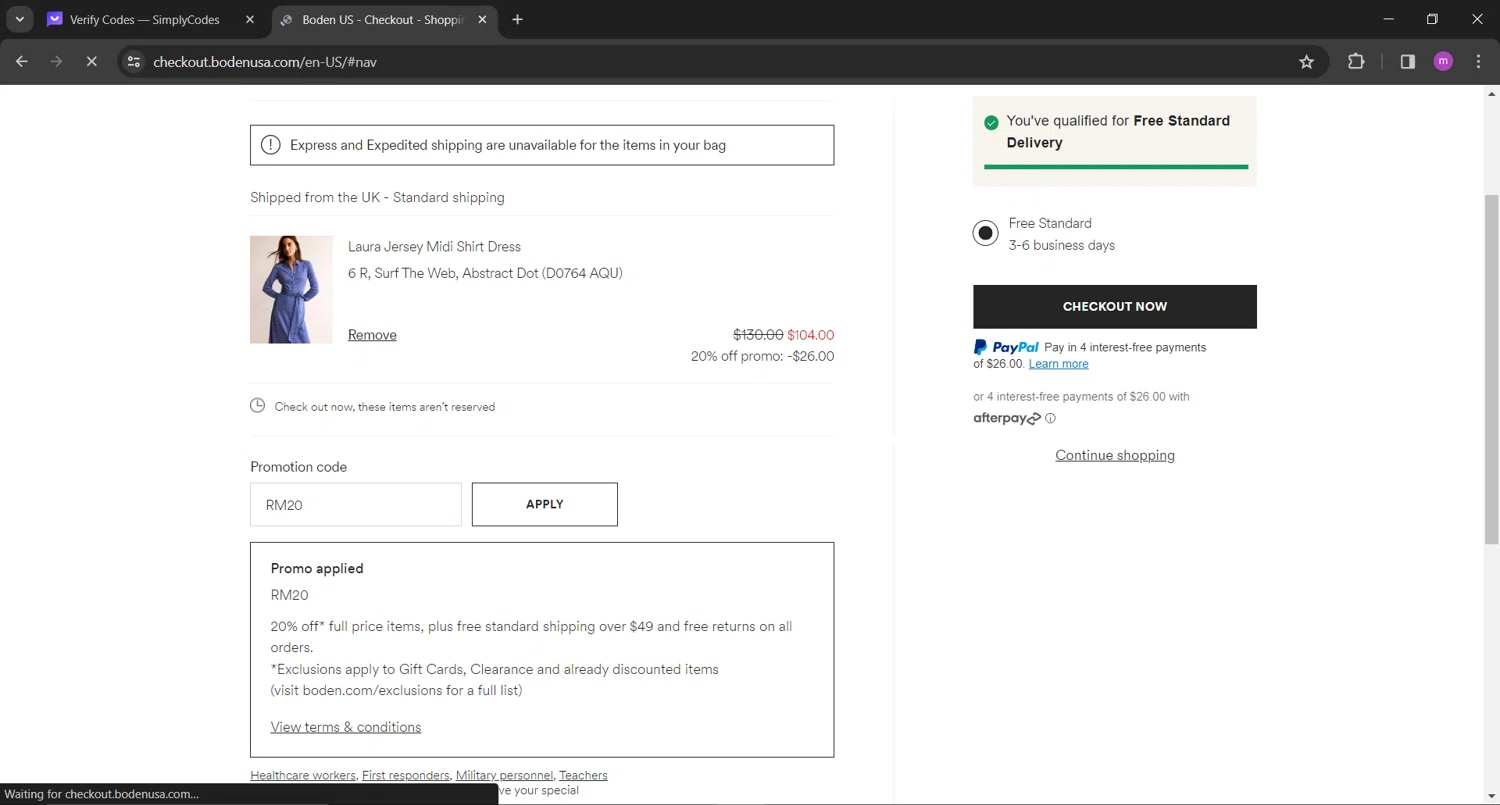Image resolution: width=1500 pixels, height=805 pixels.
Task: Apply the promotion code
Action: pos(545,505)
